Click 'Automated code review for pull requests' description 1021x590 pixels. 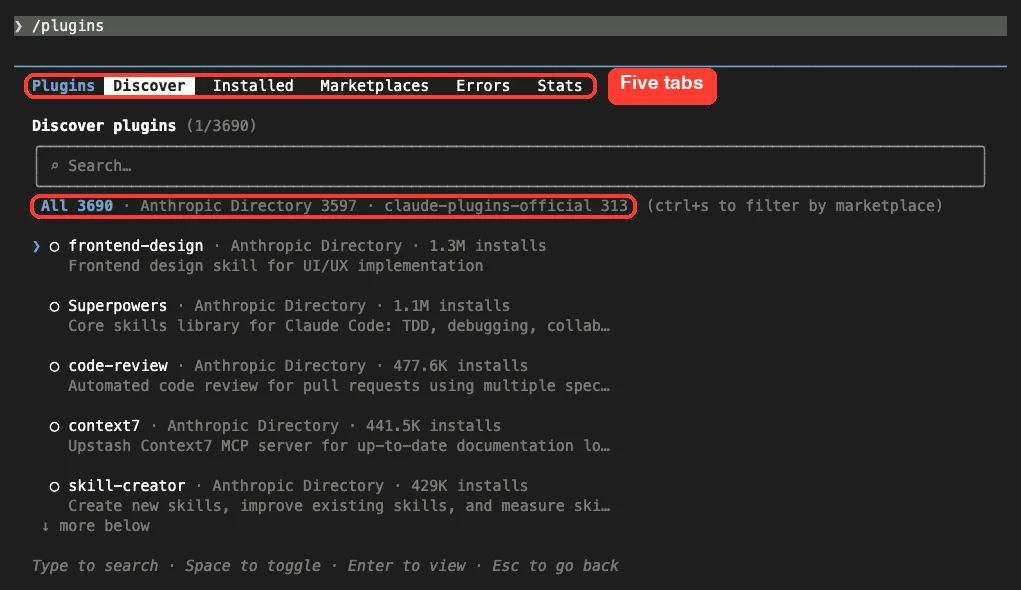pyautogui.click(x=339, y=386)
